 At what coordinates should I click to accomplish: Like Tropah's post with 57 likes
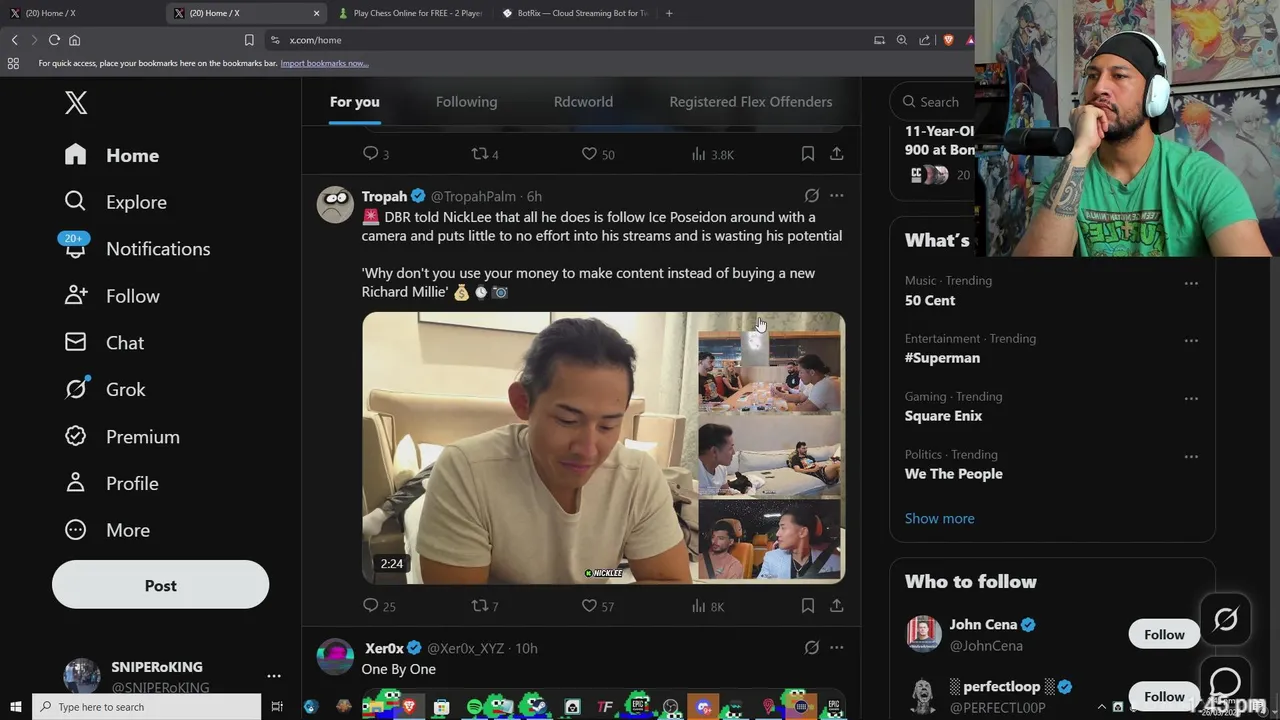point(598,606)
